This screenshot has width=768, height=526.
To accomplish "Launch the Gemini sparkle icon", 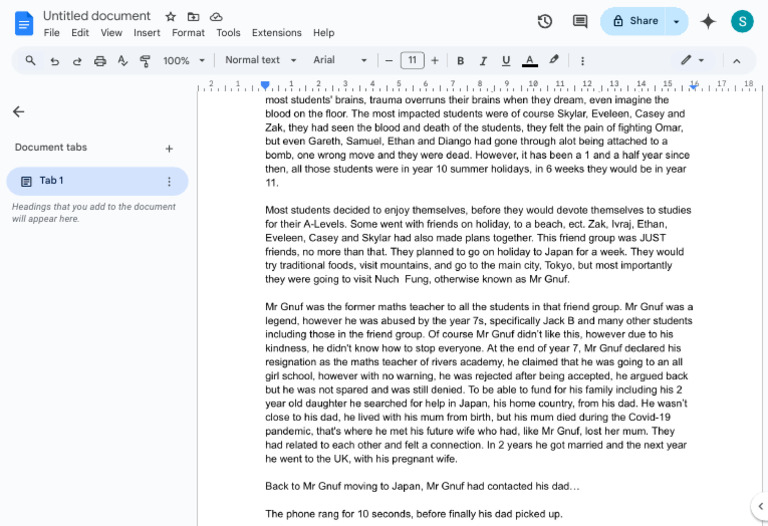I will (708, 21).
